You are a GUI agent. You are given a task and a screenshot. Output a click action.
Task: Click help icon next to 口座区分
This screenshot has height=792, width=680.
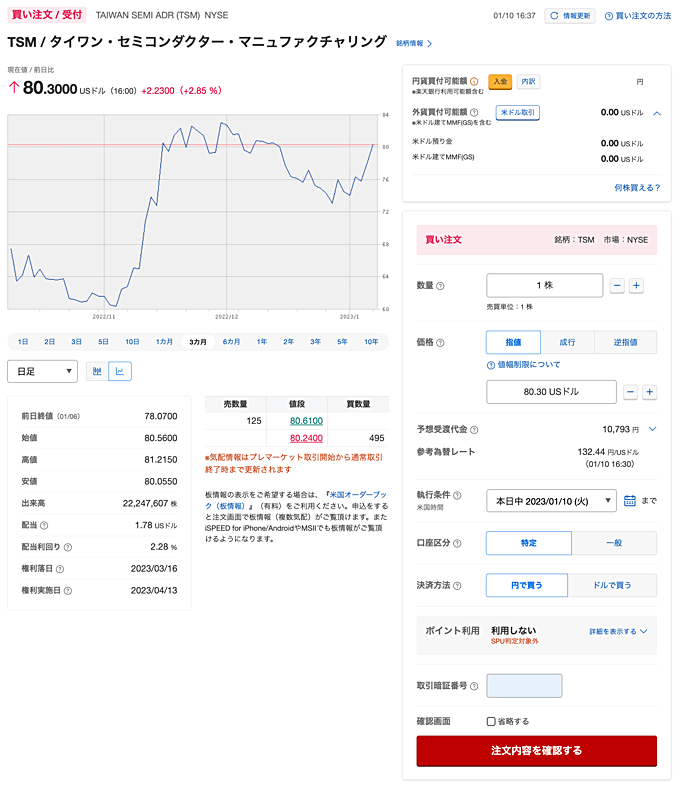click(x=457, y=543)
